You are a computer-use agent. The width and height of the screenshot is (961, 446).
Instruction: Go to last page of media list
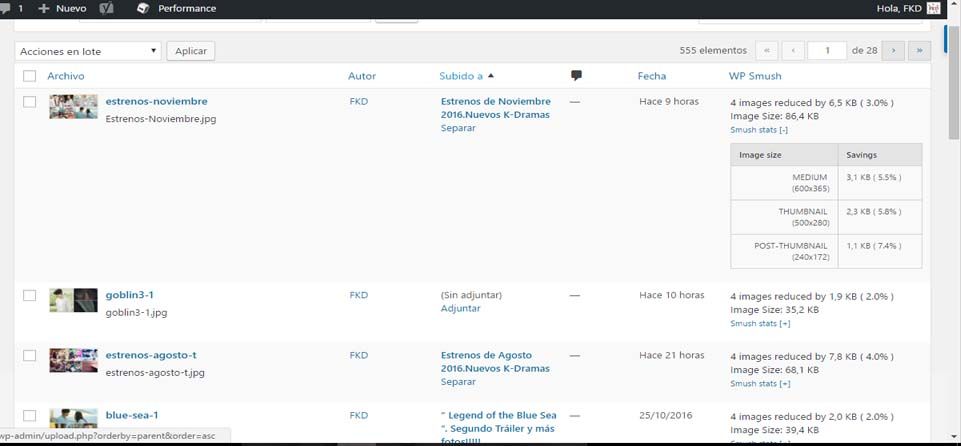919,51
